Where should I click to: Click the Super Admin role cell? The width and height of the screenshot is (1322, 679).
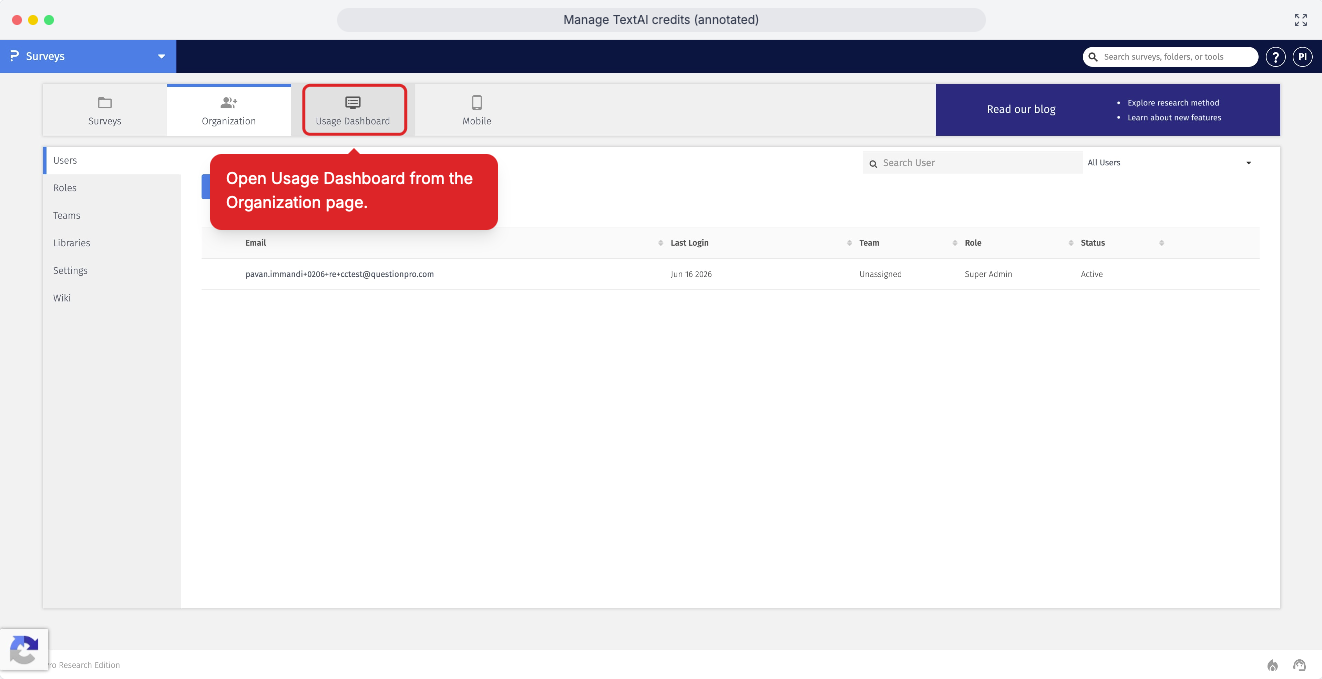point(988,274)
